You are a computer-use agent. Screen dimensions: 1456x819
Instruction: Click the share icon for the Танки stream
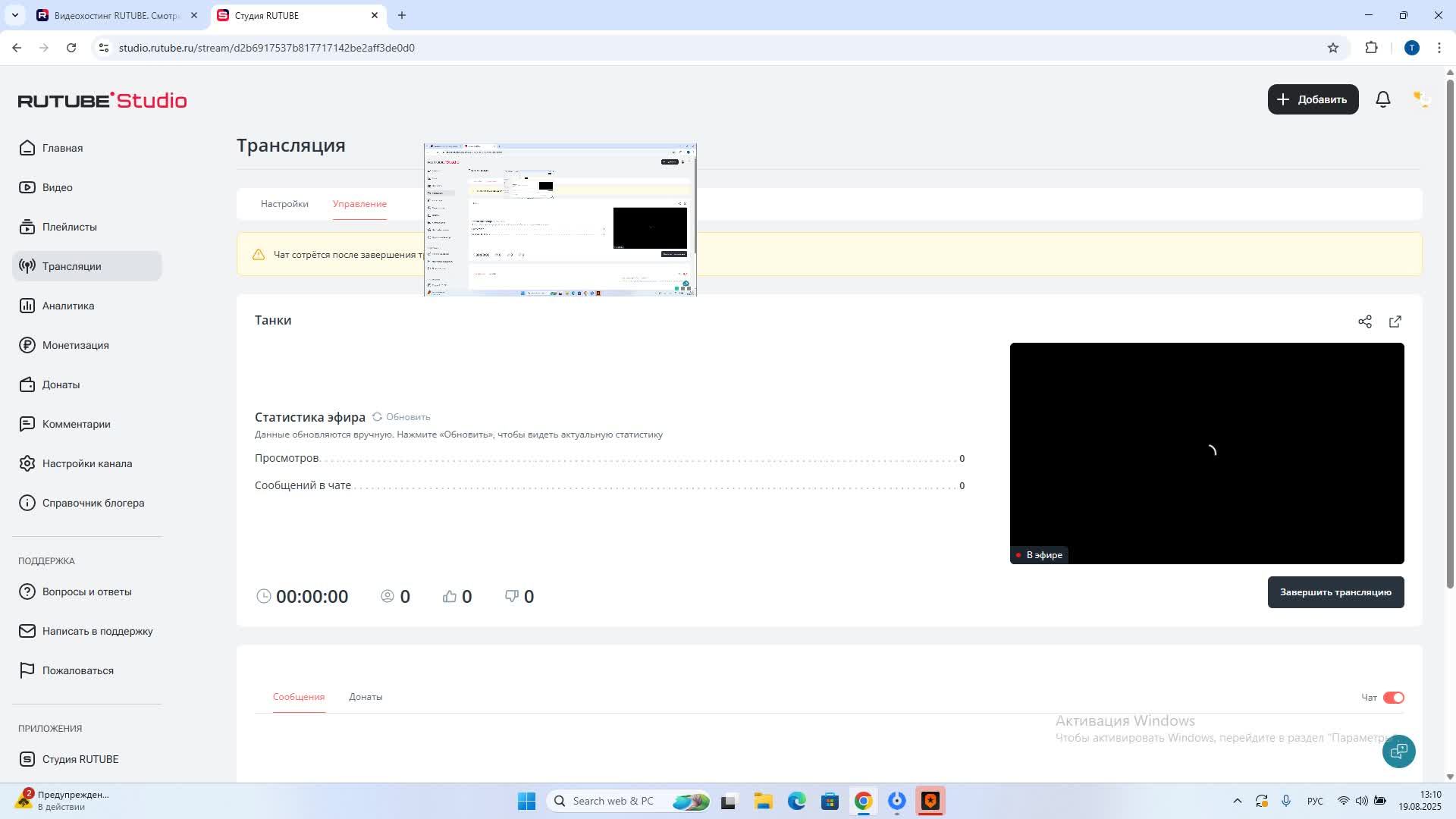(1364, 322)
